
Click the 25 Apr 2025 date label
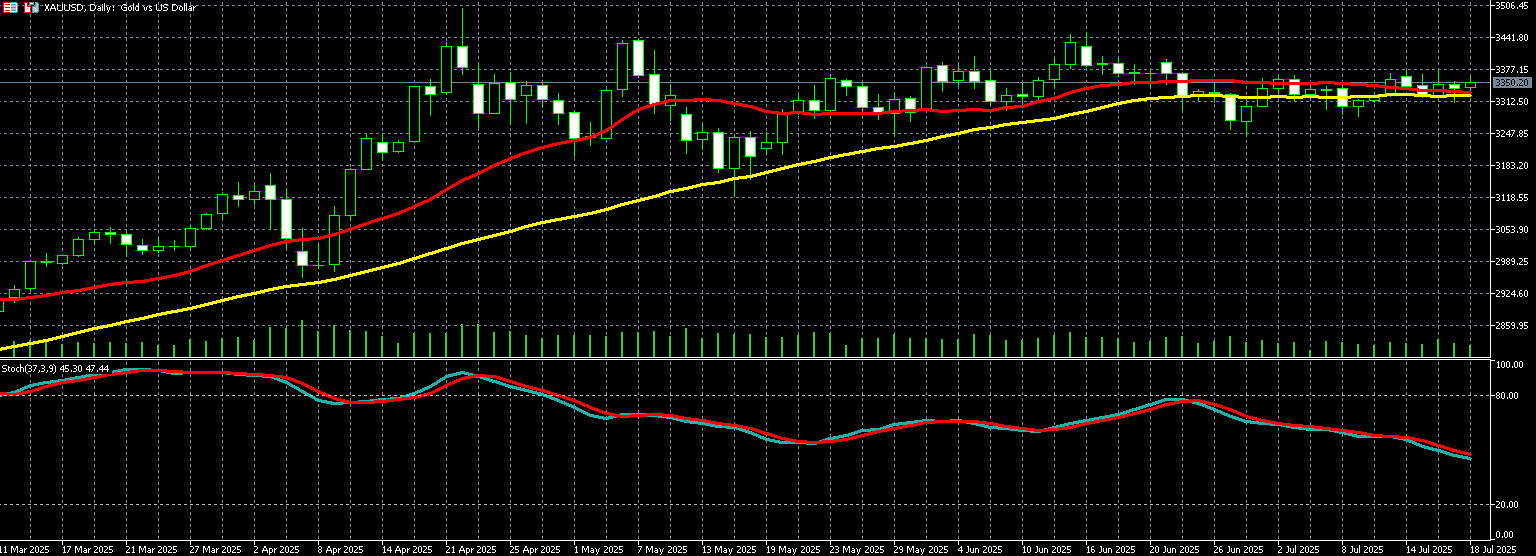(535, 550)
